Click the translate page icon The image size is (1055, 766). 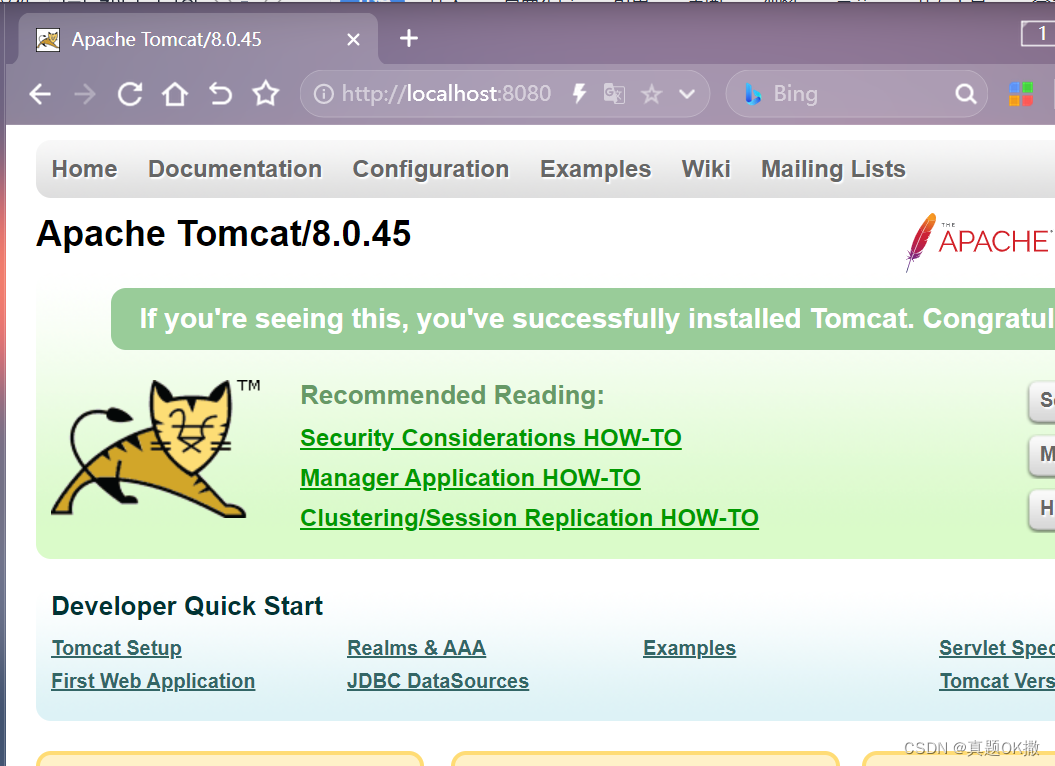(614, 94)
